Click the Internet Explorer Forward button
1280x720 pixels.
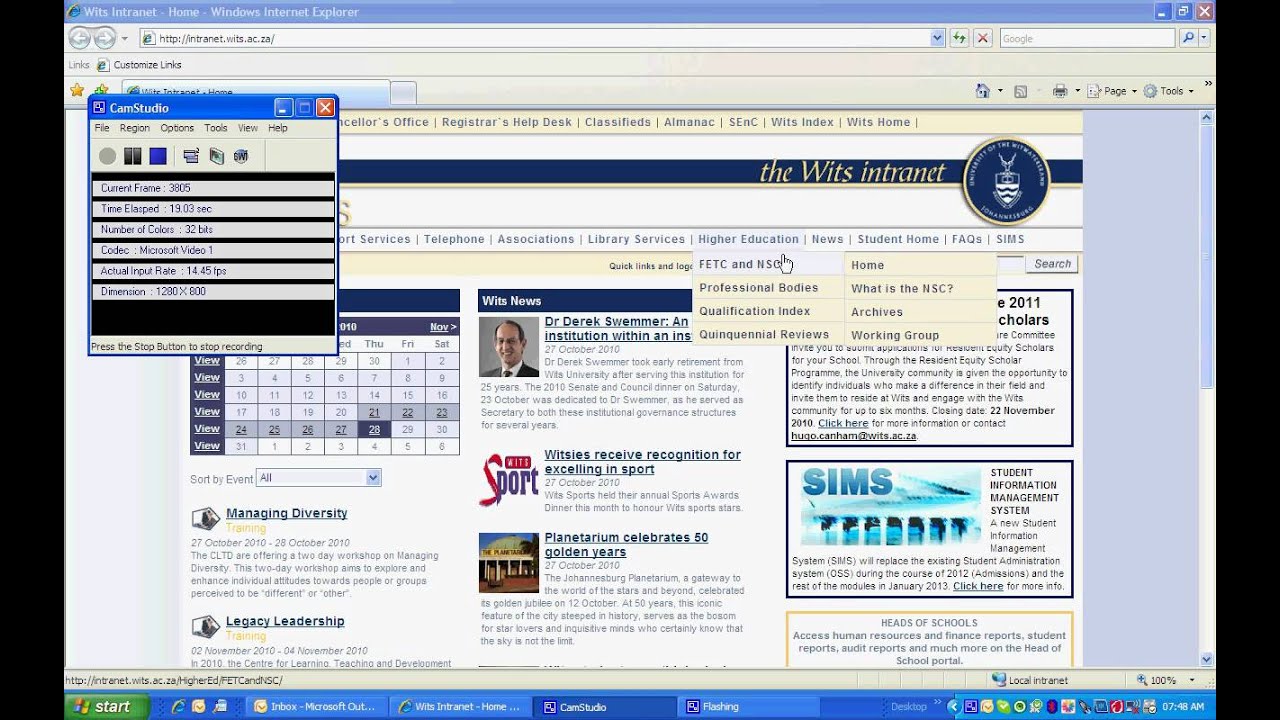click(x=104, y=39)
